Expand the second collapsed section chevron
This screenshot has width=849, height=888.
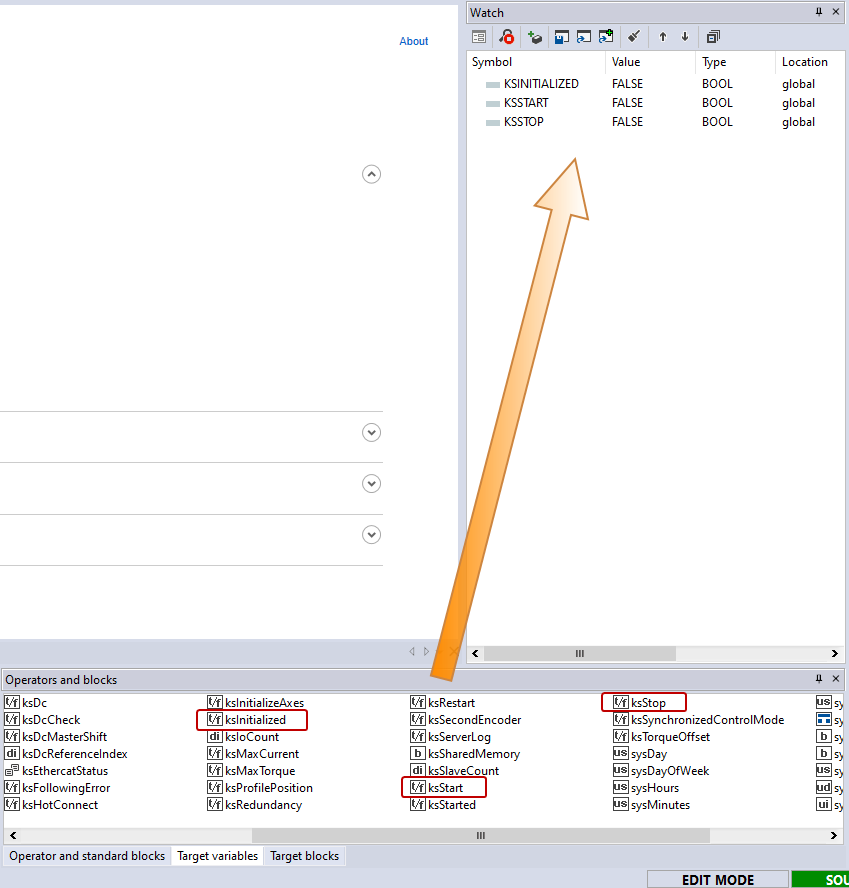click(372, 484)
